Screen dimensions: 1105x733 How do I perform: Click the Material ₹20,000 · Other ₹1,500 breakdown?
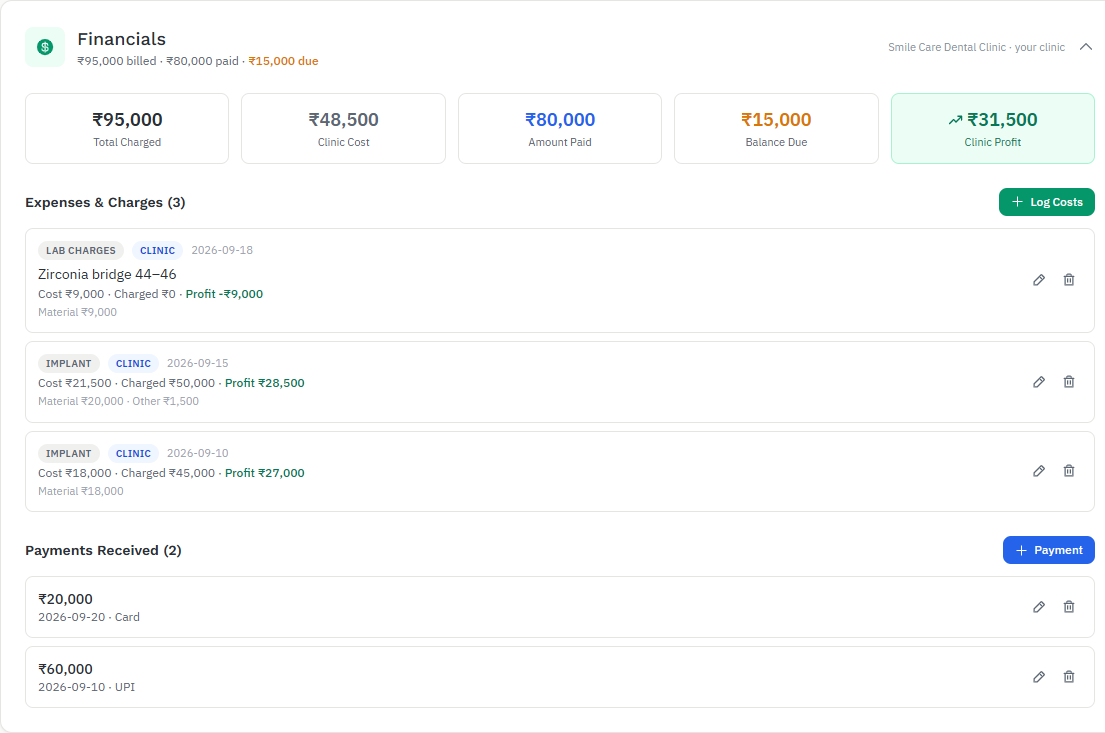coord(118,401)
